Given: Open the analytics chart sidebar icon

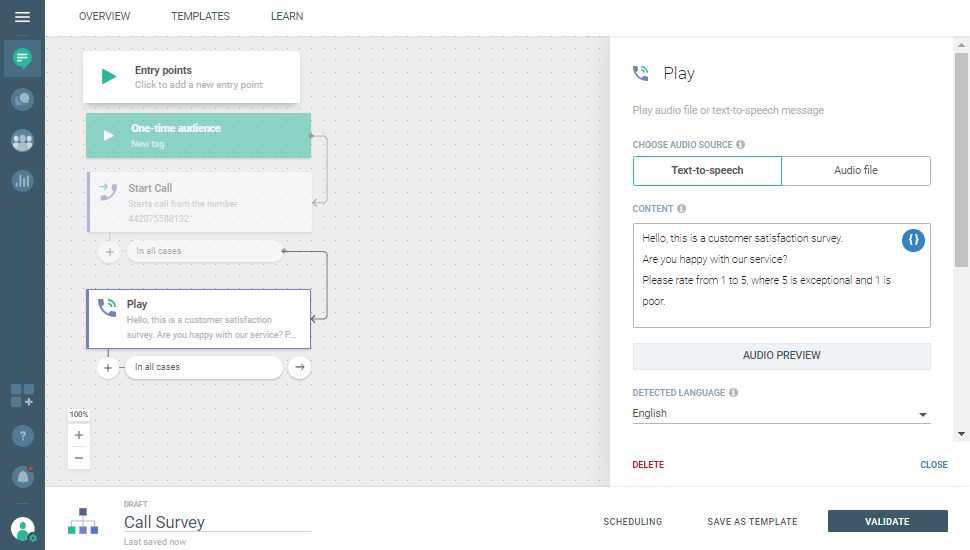Looking at the screenshot, I should click(x=22, y=181).
